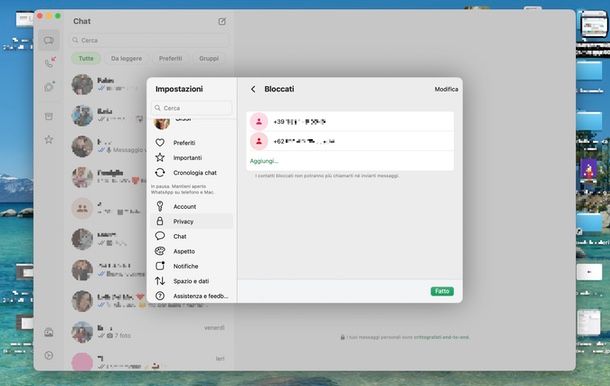The height and width of the screenshot is (386, 610).
Task: Open Aspetto settings
Action: (192, 251)
